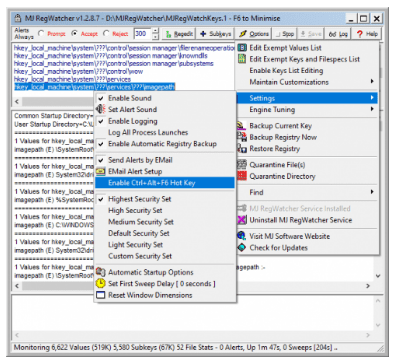
Task: Click into the 300 value field
Action: tap(143, 34)
